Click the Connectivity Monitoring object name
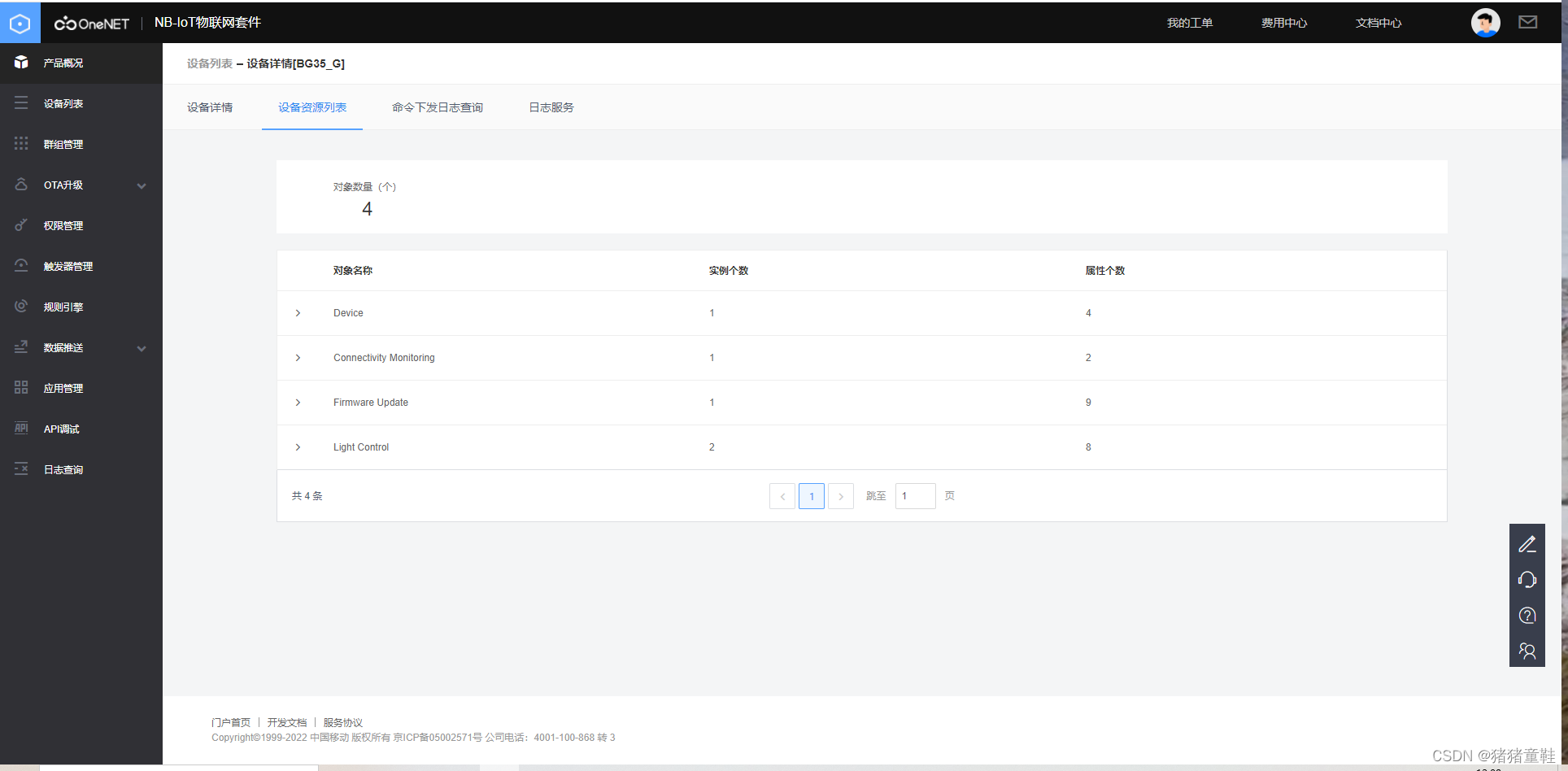The image size is (1568, 771). tap(384, 358)
